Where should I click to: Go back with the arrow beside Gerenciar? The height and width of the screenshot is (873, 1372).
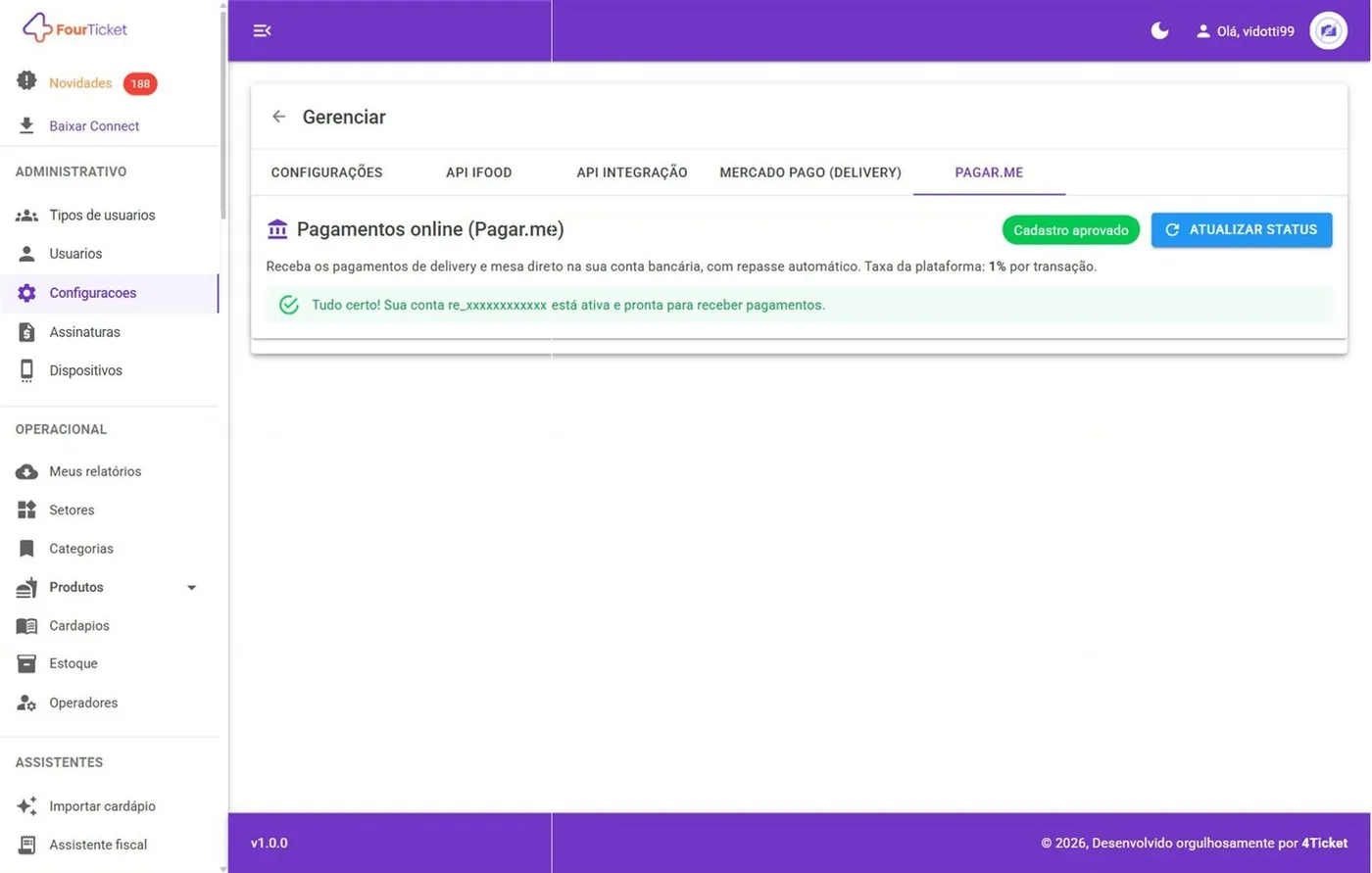pos(278,117)
